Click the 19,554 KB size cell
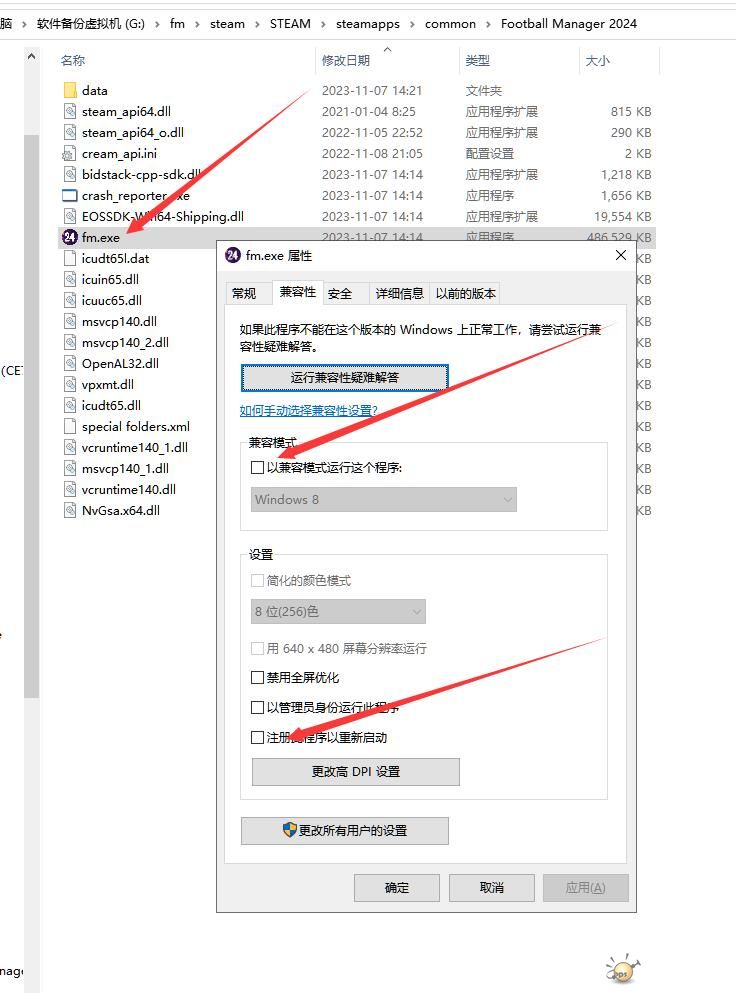 [623, 216]
